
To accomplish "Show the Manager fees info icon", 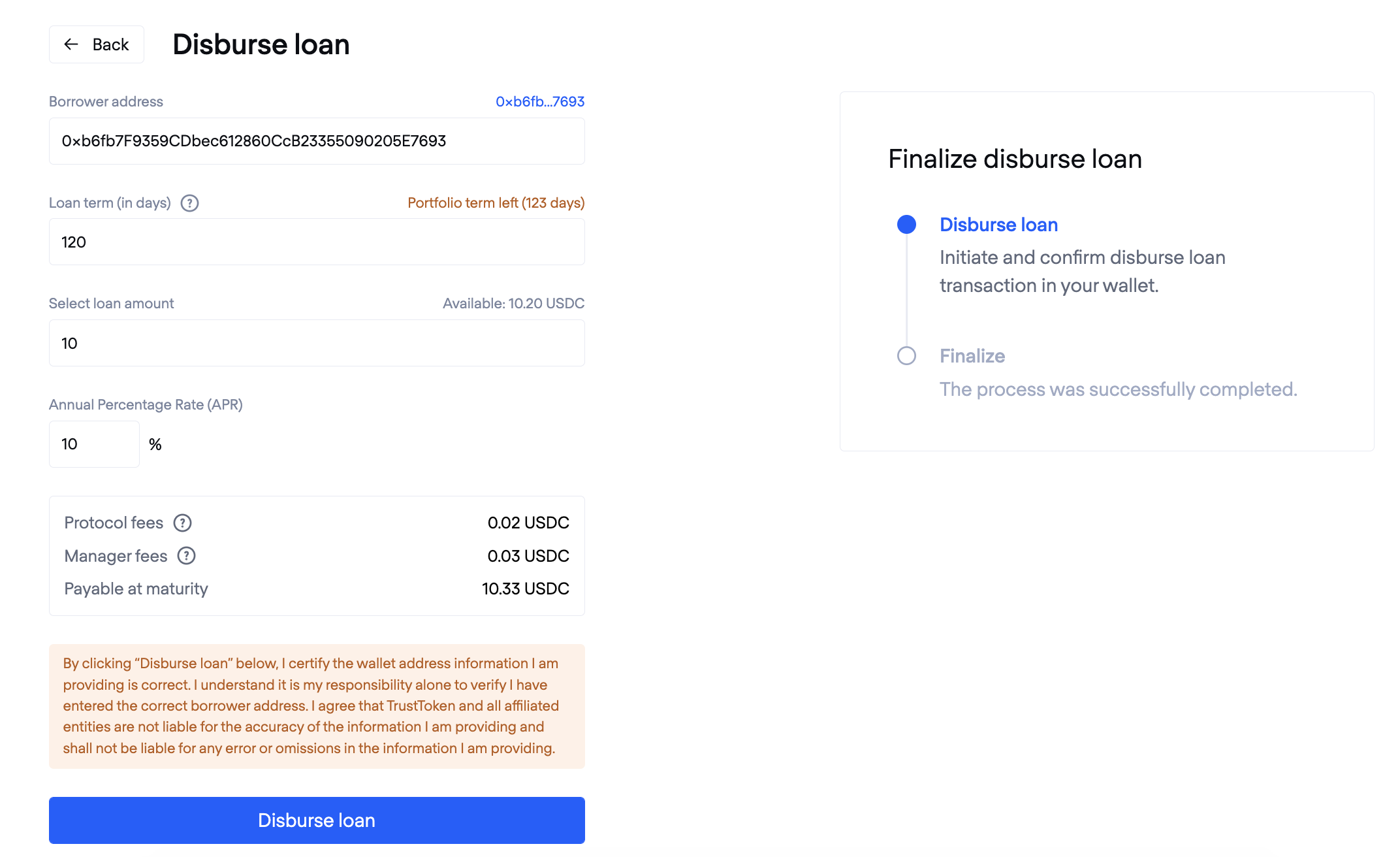I will (187, 556).
